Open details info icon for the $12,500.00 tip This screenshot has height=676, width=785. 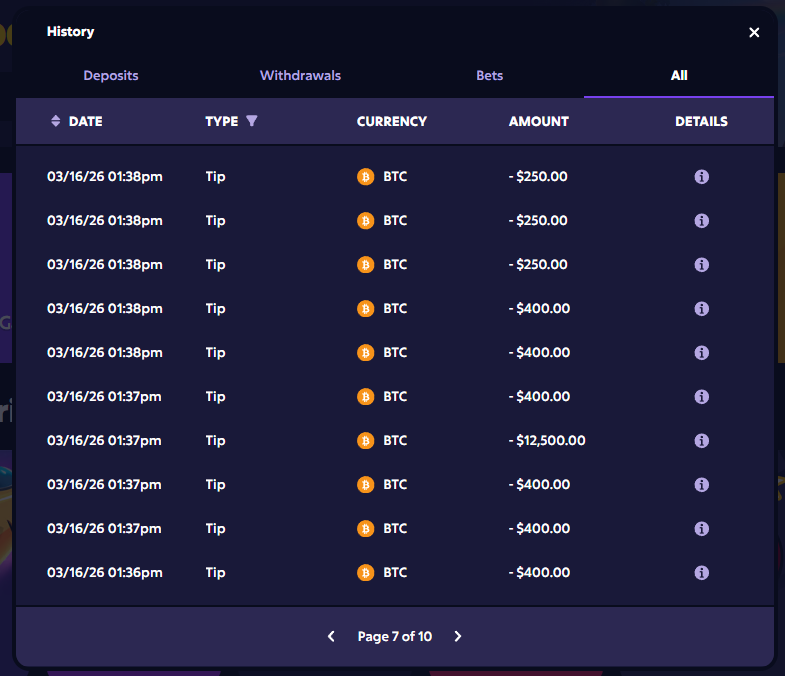(701, 441)
